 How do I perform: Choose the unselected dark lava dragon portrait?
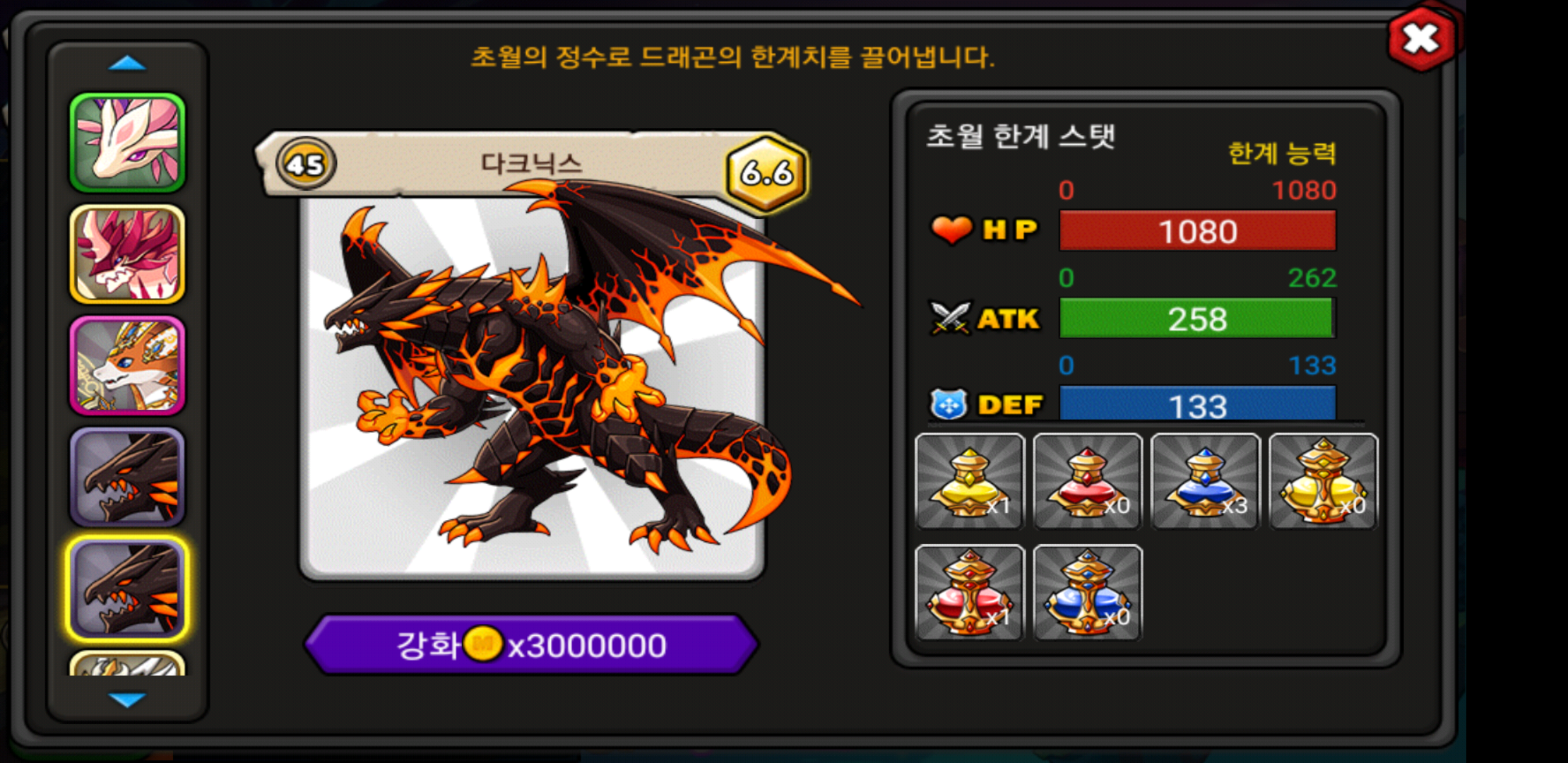click(x=127, y=477)
